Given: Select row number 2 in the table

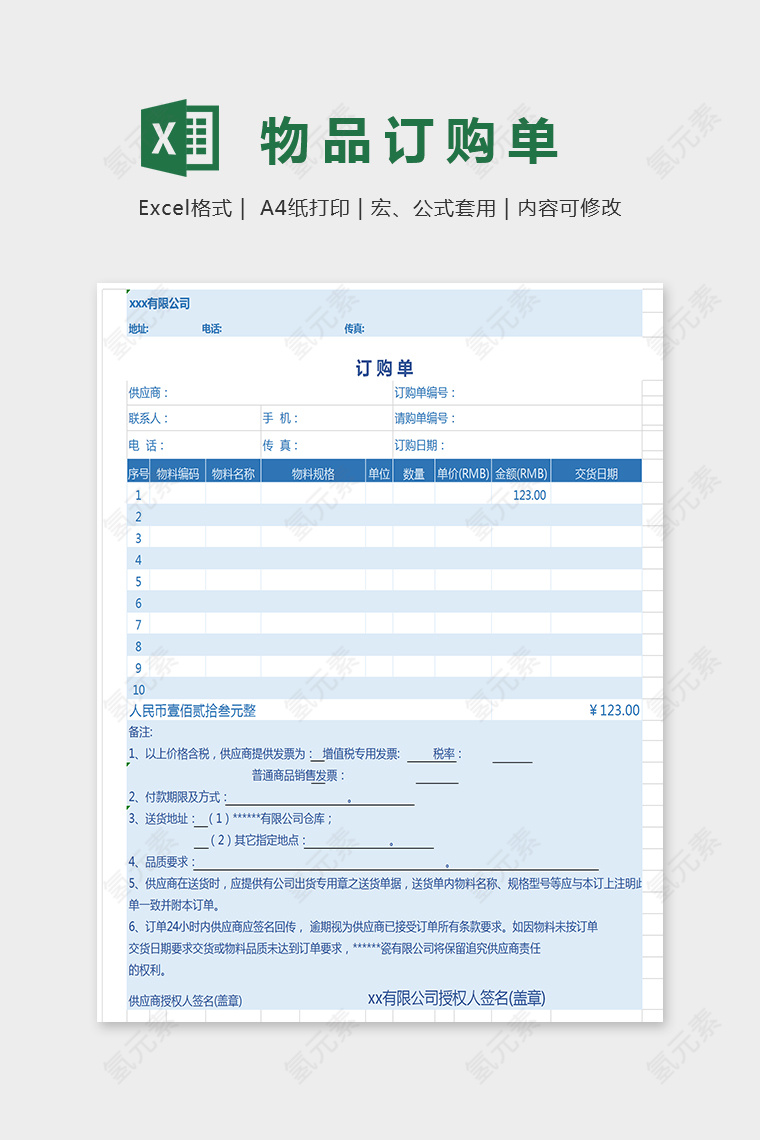Looking at the screenshot, I should pyautogui.click(x=138, y=517).
